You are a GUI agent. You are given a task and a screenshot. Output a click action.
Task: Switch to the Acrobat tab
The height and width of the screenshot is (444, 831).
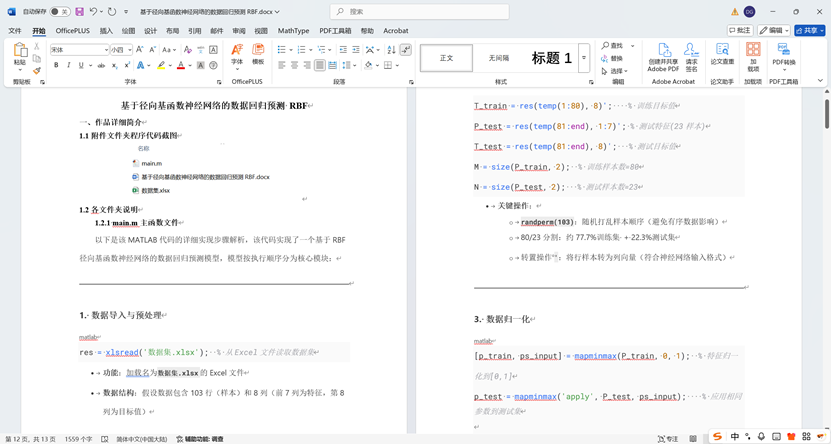pyautogui.click(x=395, y=31)
